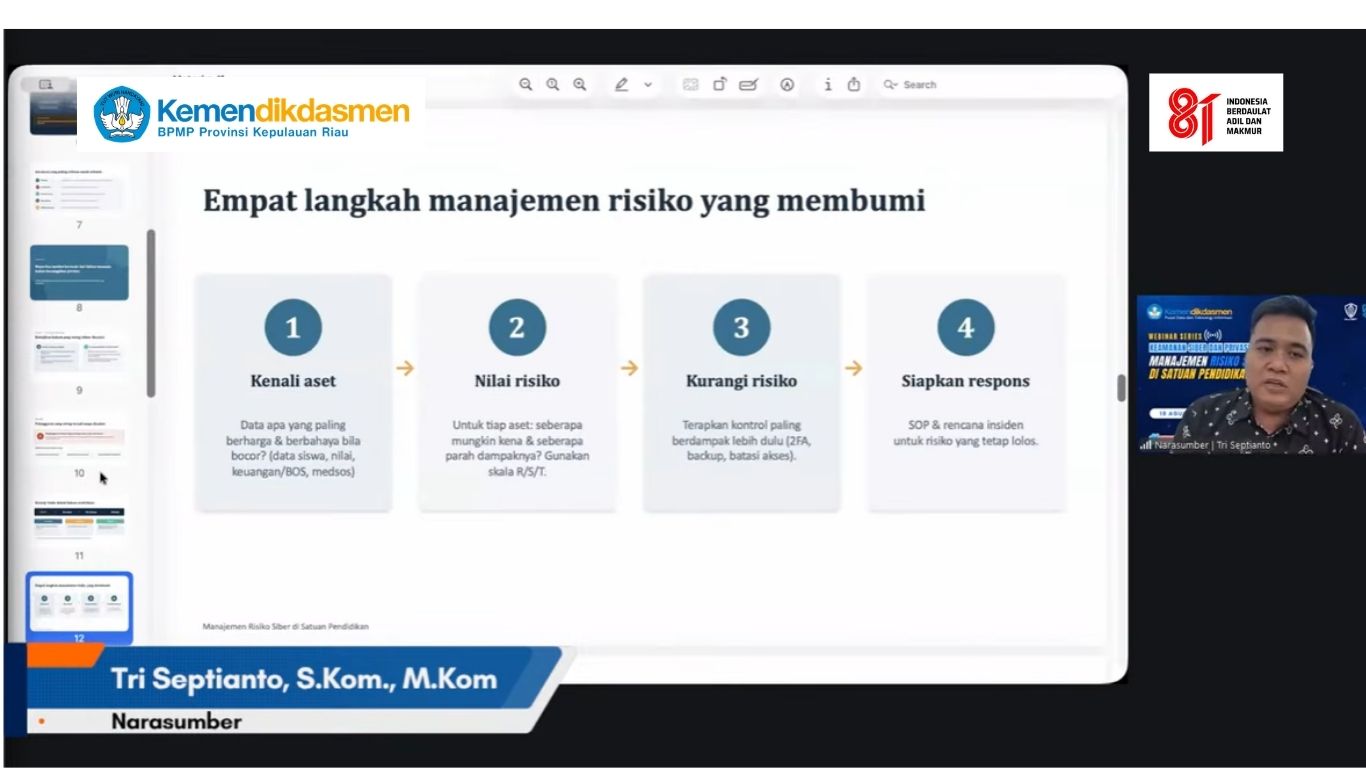
Task: Click the text 'SOP & rencana insiden'
Action: [x=965, y=425]
